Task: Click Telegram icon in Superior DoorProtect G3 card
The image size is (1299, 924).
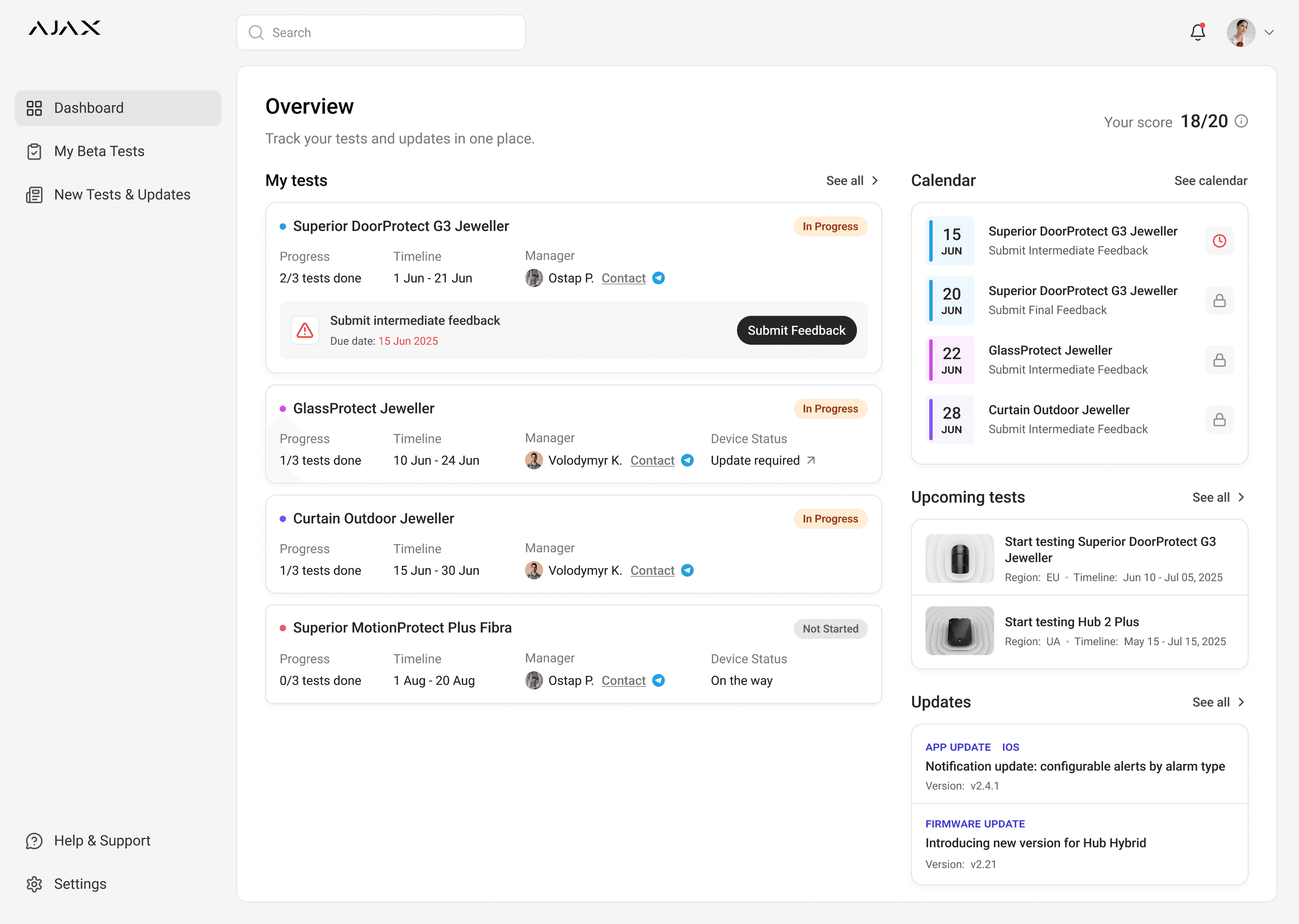Action: click(x=659, y=278)
